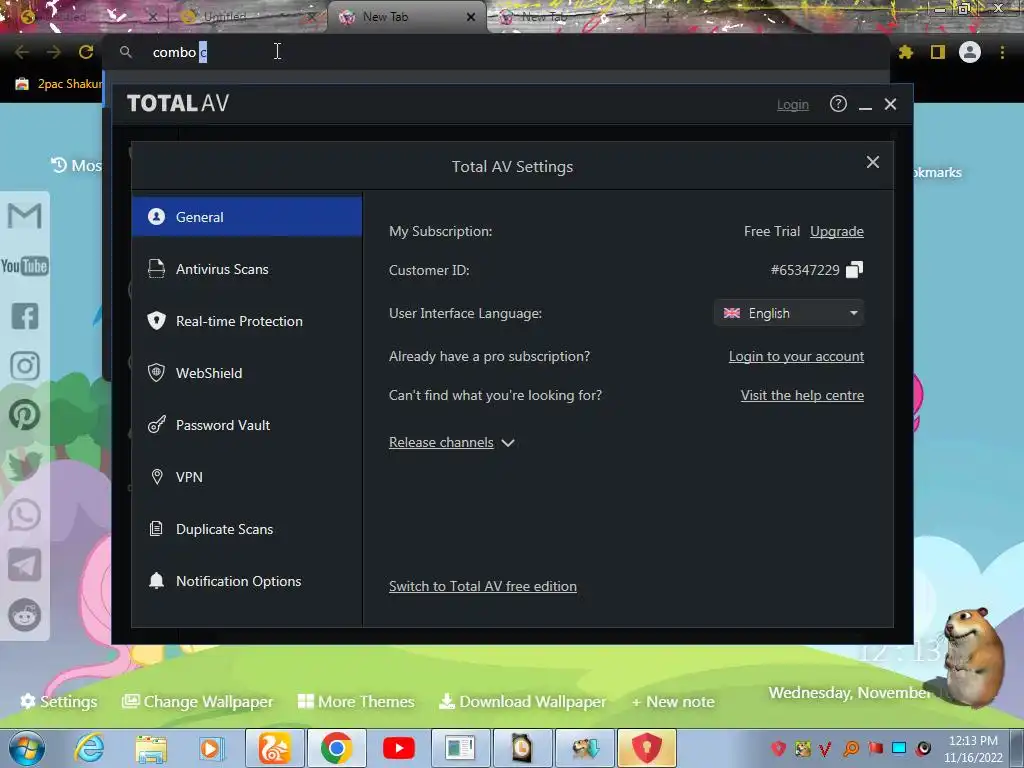
Task: Reload the page in Chrome
Action: click(86, 52)
